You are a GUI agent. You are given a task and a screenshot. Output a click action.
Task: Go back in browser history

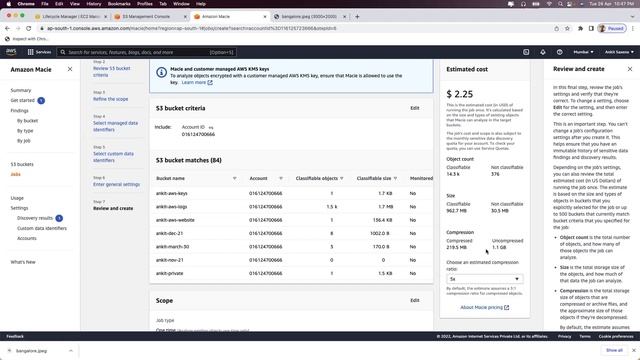pos(7,28)
